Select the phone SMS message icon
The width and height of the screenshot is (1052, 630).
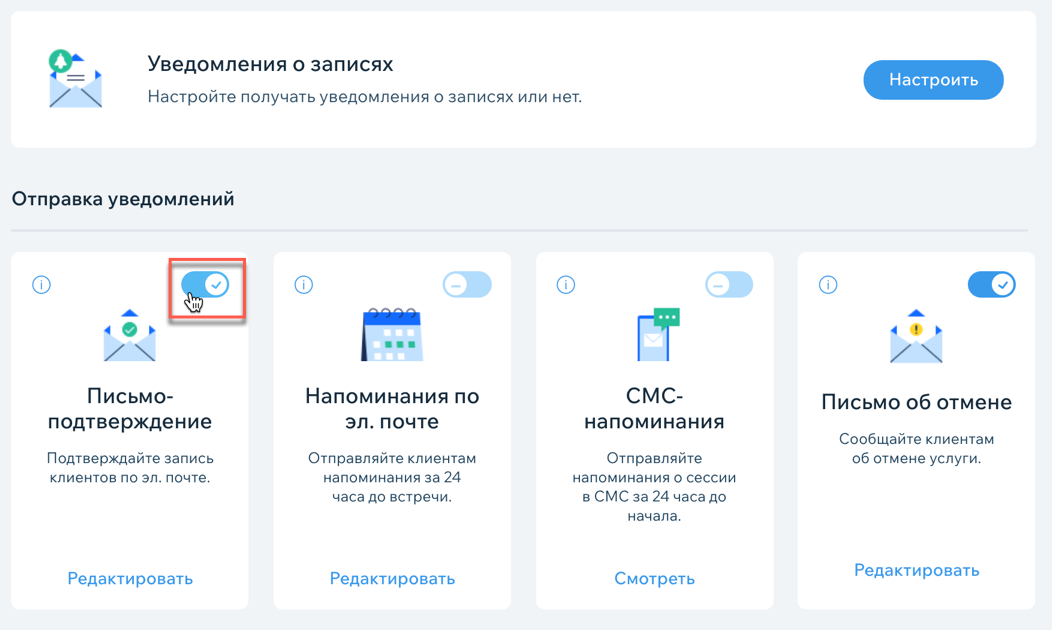point(658,334)
